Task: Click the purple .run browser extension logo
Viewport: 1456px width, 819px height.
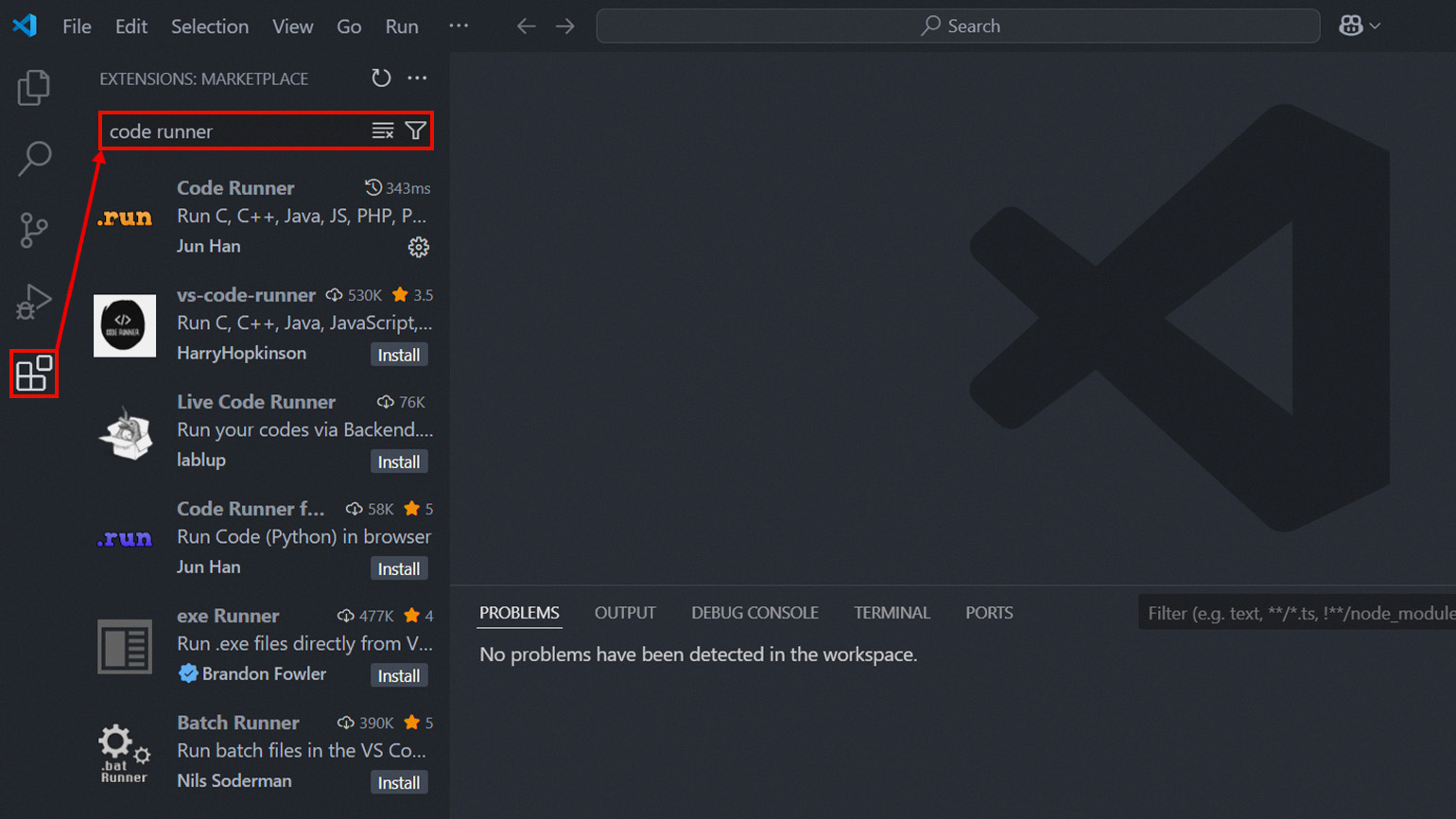Action: coord(125,538)
